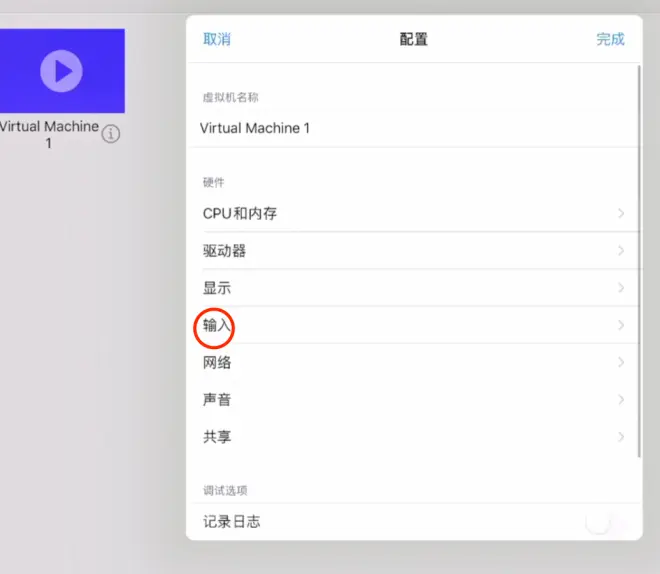Open 输入 settings
Screen dimensions: 660x574
413,325
